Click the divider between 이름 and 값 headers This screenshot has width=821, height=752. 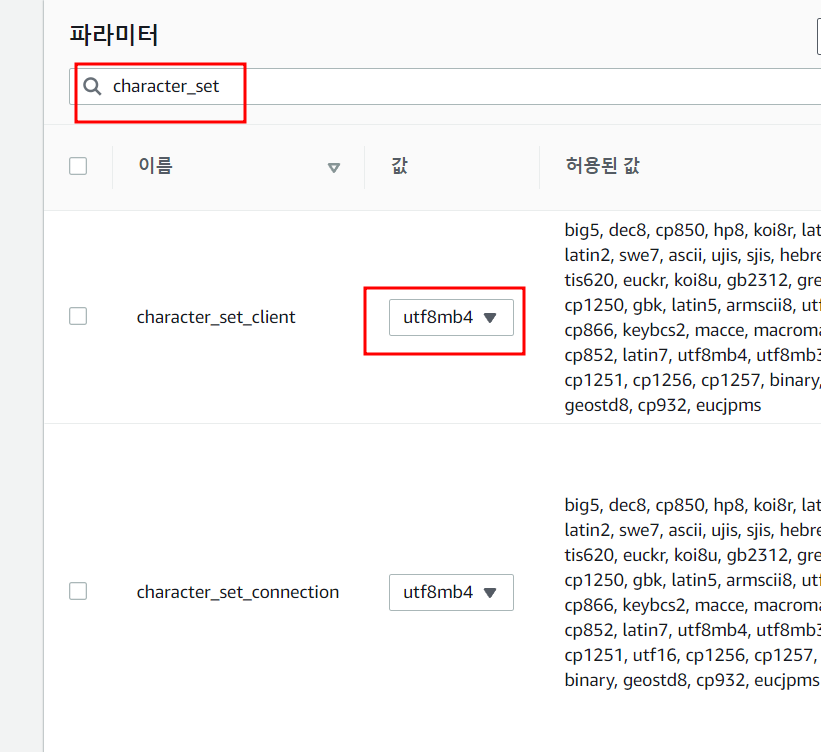pyautogui.click(x=365, y=166)
